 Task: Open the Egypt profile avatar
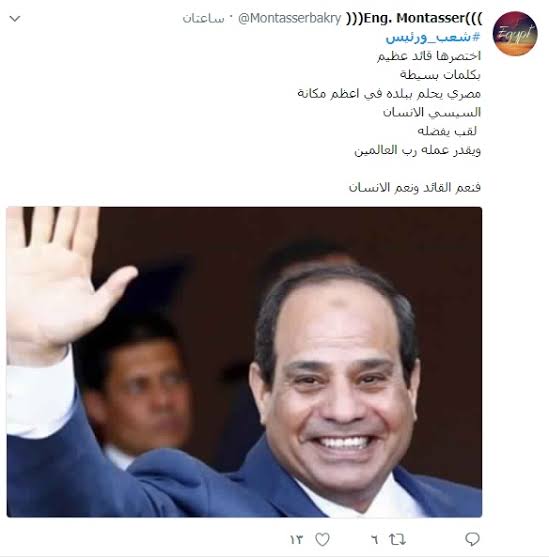515,33
